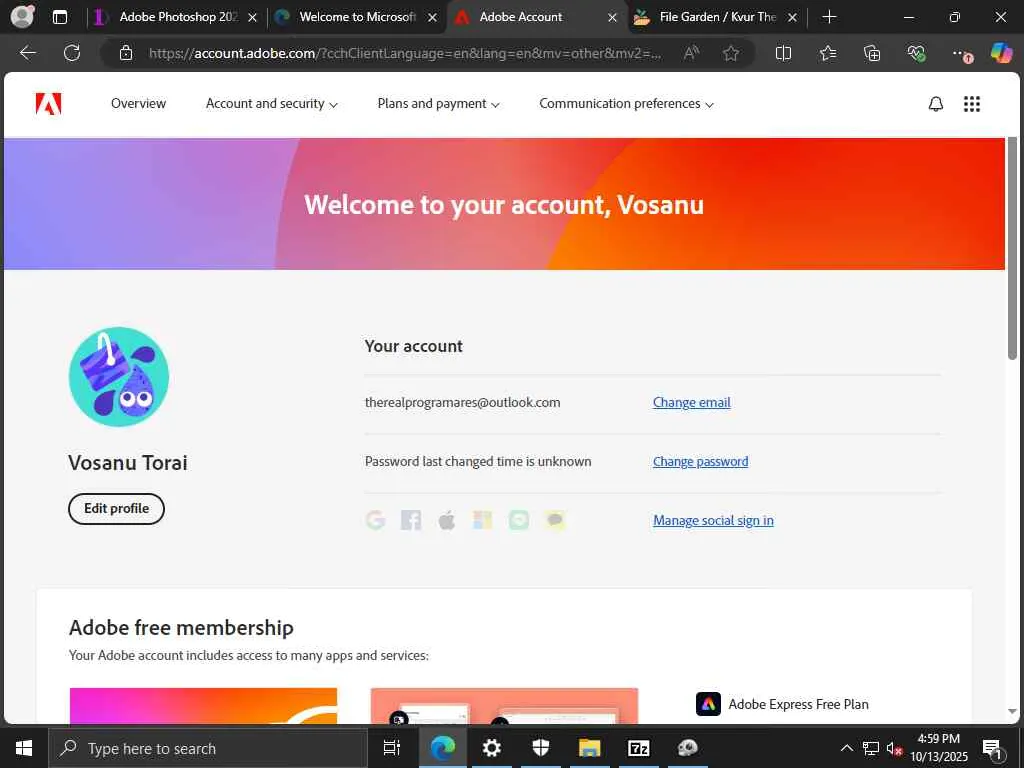
Task: Open the Favorites list icon
Action: (x=827, y=53)
